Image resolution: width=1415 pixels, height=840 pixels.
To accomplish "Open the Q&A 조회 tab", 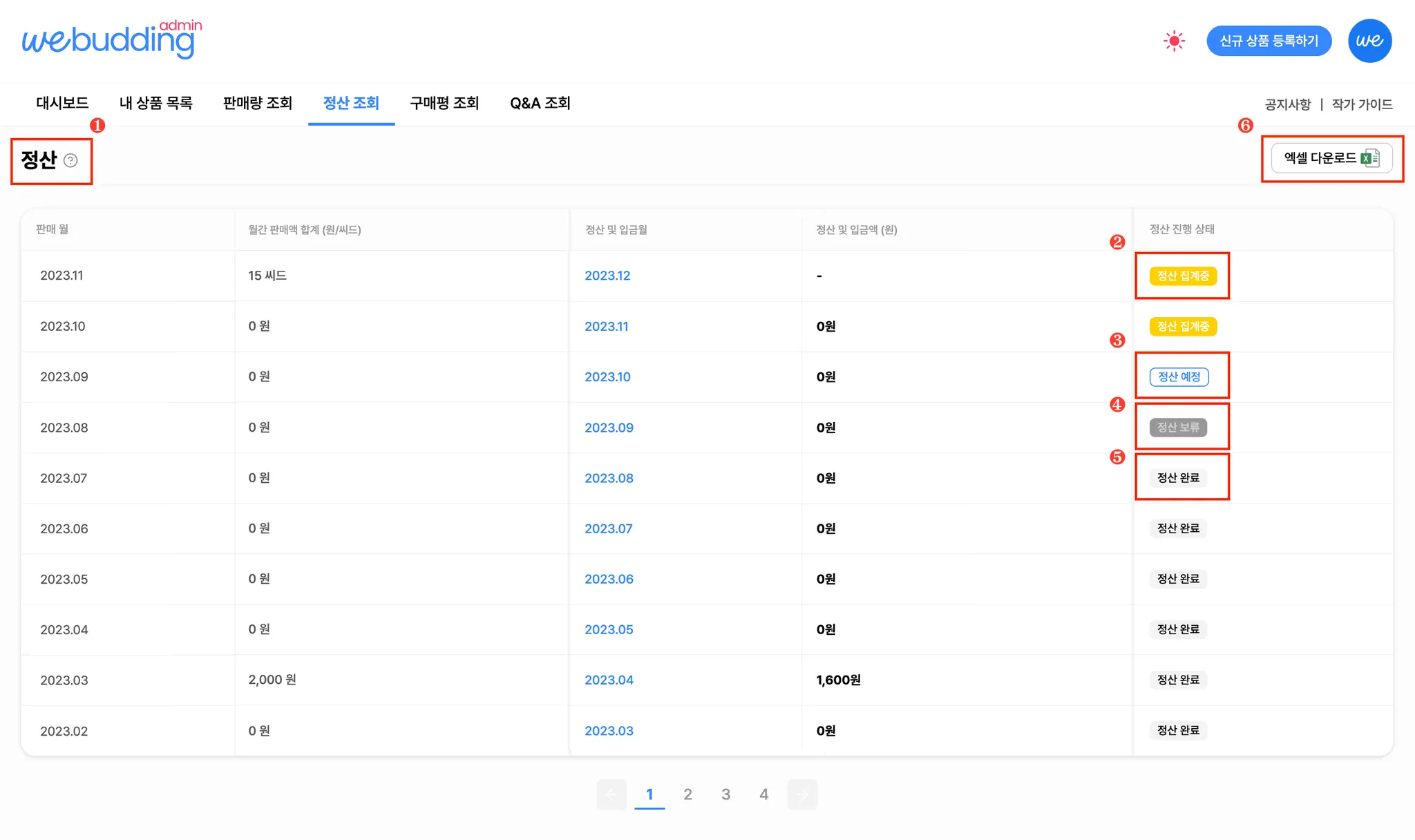I will (540, 103).
